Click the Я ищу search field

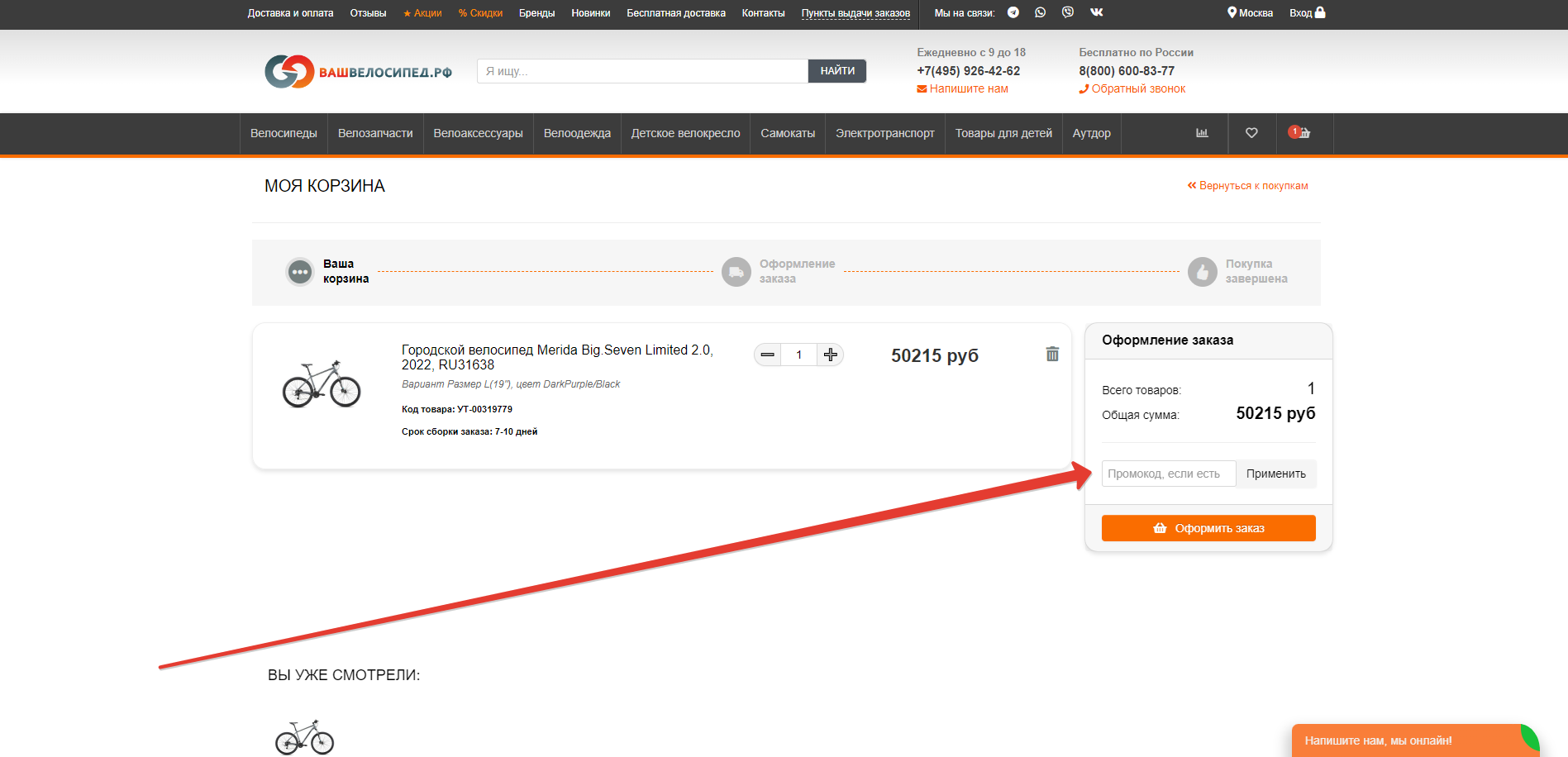click(x=642, y=71)
